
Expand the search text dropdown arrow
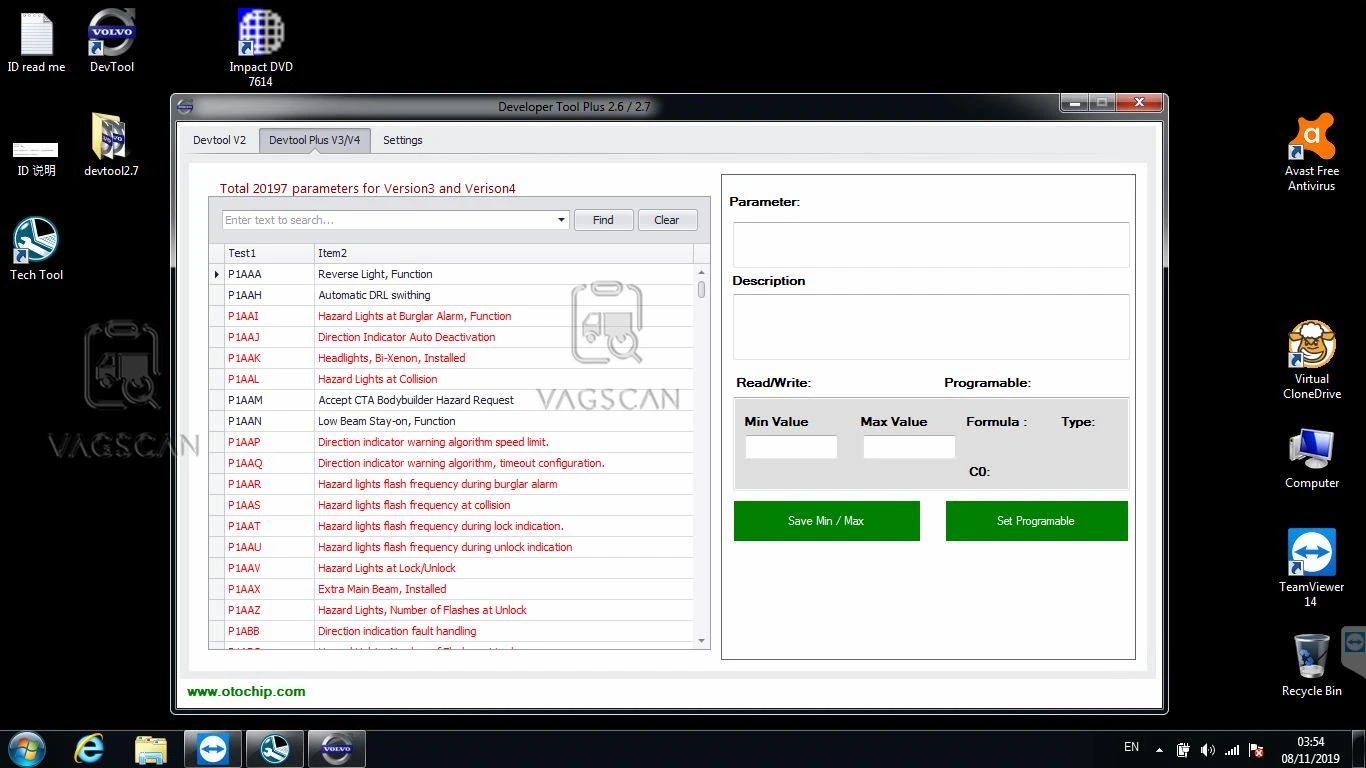(561, 220)
